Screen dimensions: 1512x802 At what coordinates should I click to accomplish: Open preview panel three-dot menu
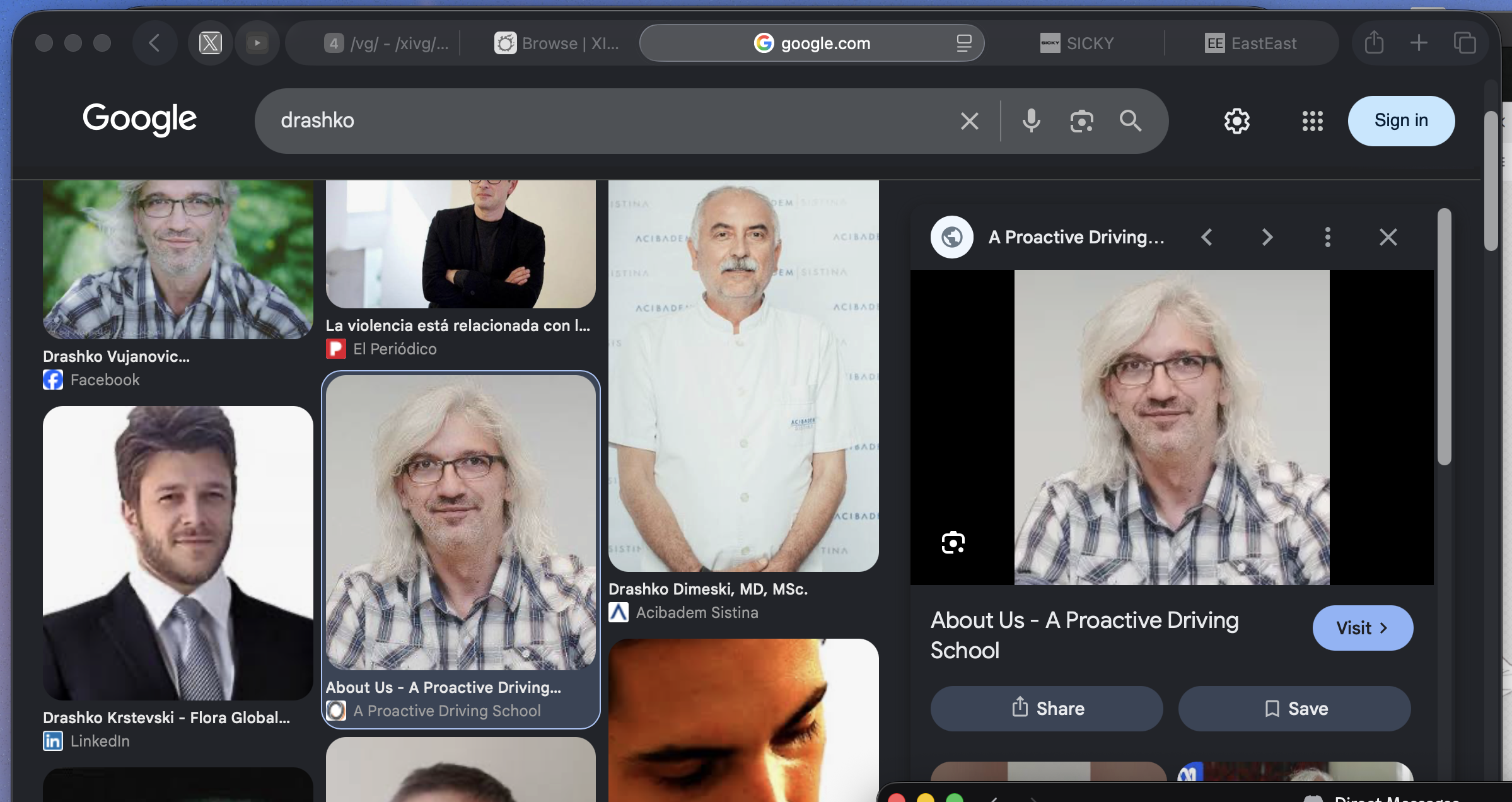point(1328,237)
